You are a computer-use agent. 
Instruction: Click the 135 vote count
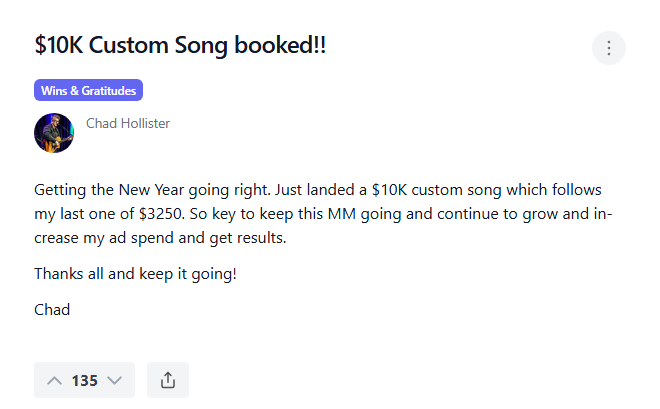[x=85, y=381]
